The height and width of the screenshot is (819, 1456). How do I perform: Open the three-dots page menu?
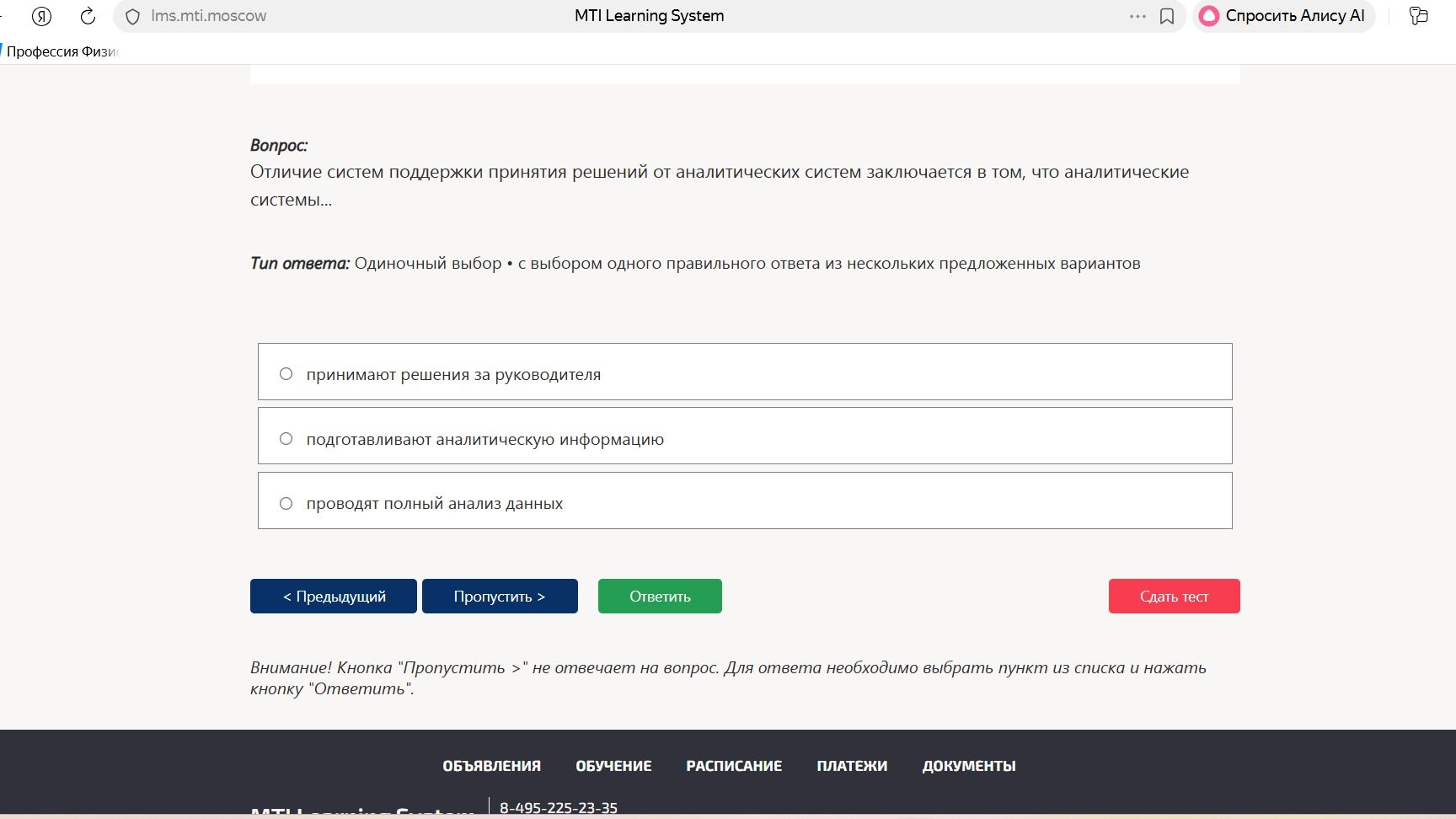(1137, 16)
